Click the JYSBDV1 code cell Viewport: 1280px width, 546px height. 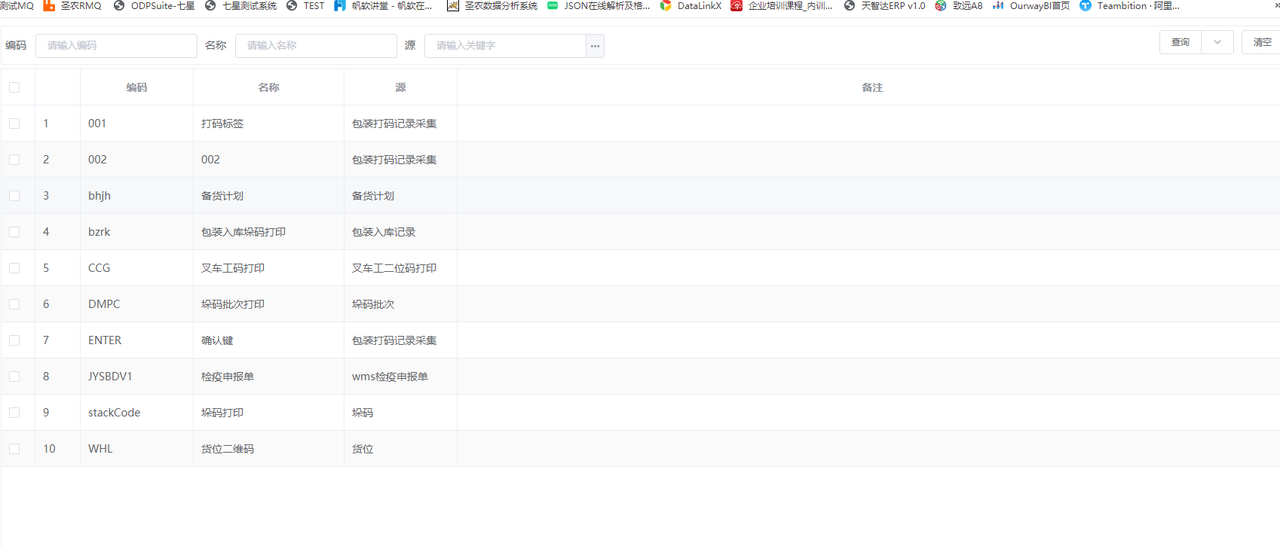click(137, 377)
